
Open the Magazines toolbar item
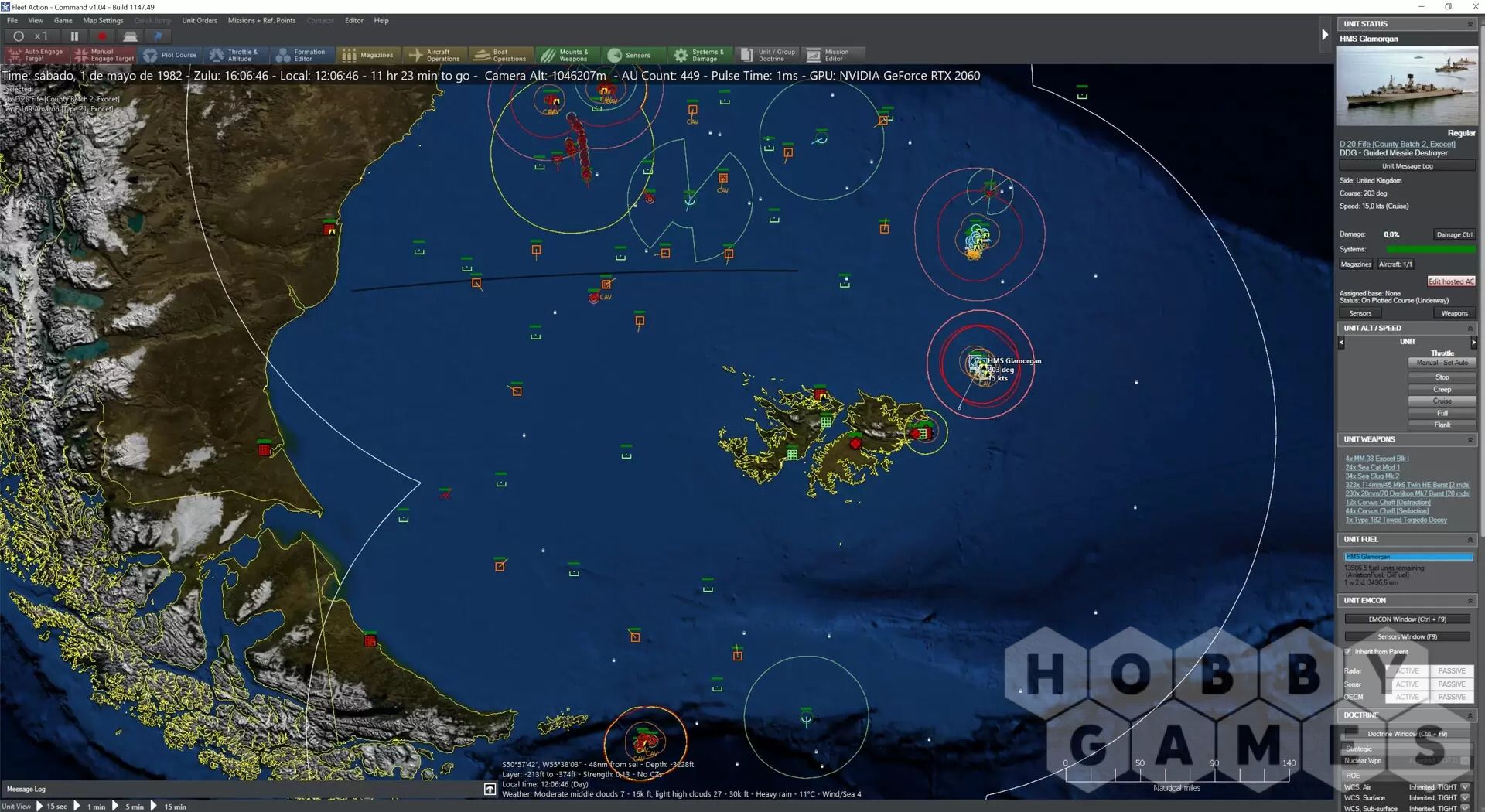[x=368, y=55]
